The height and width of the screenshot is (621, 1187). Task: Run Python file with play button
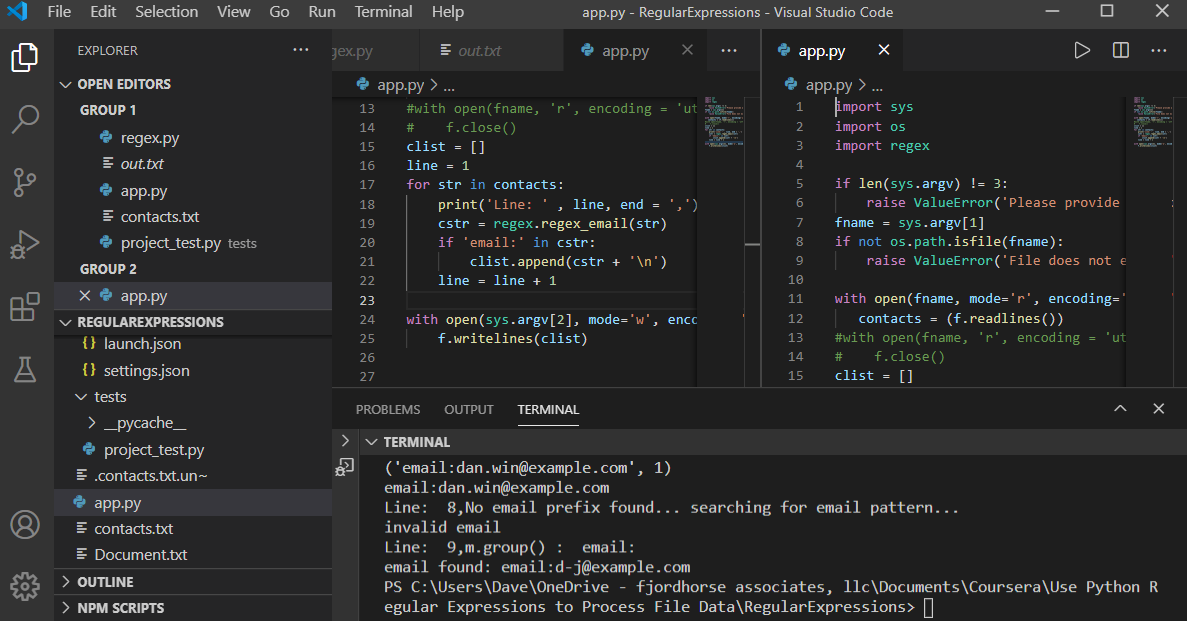click(1082, 50)
